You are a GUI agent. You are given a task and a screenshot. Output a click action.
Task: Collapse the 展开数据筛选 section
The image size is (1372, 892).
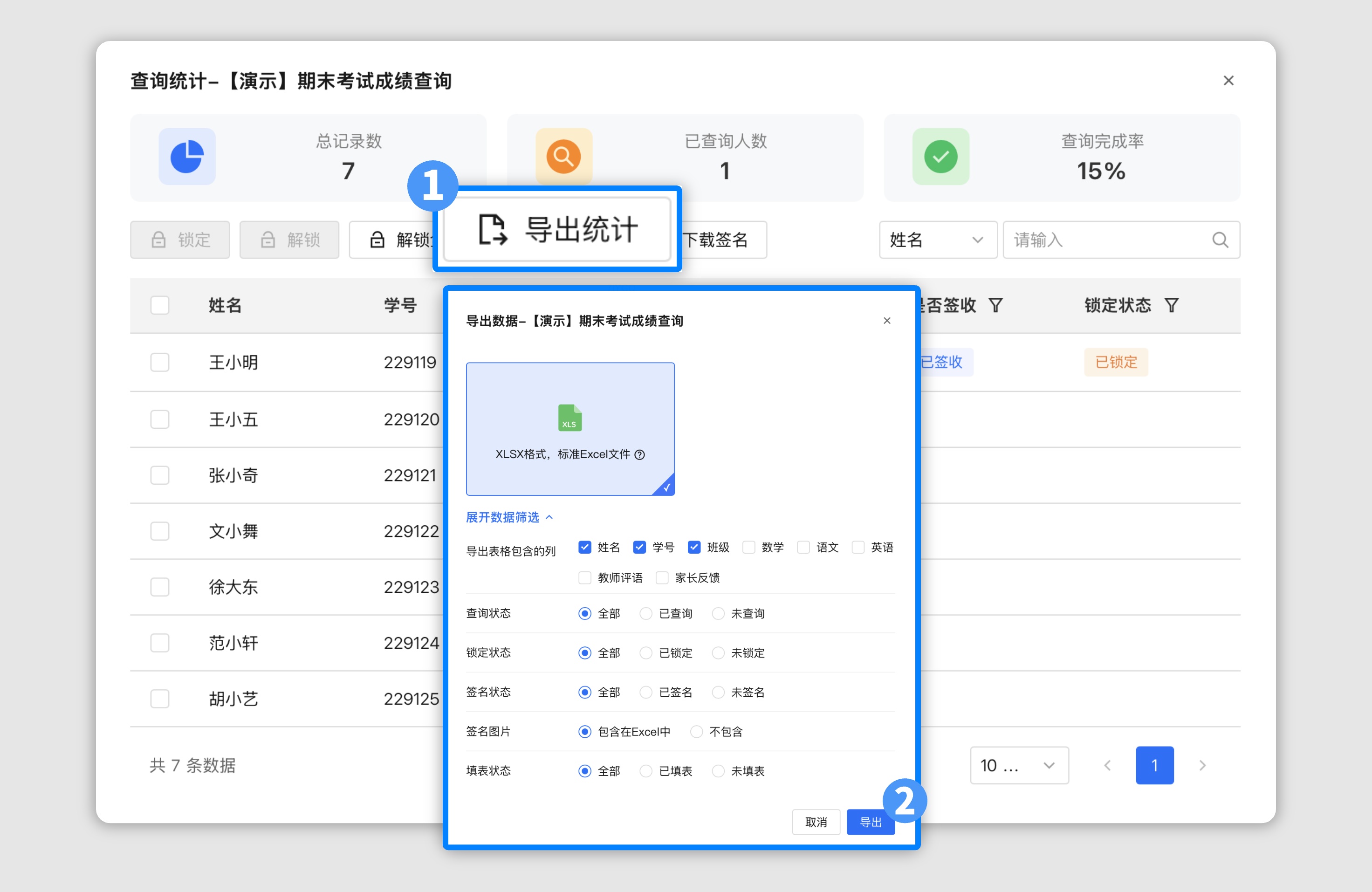point(509,517)
